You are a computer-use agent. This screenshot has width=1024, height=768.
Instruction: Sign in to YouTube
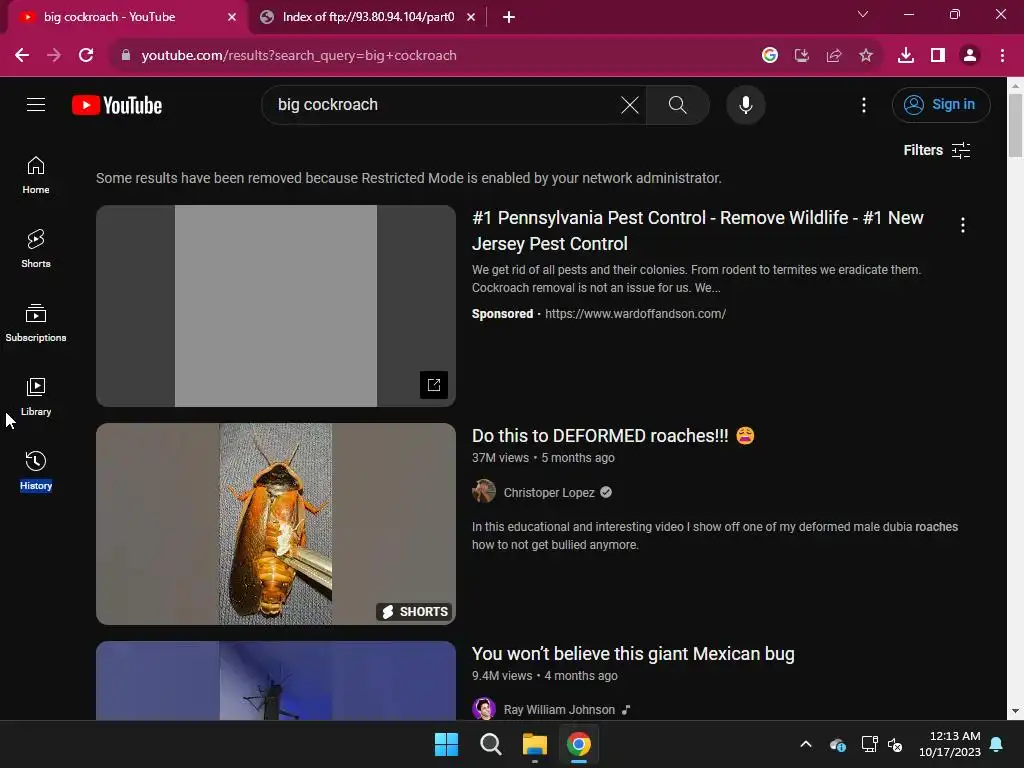point(940,104)
